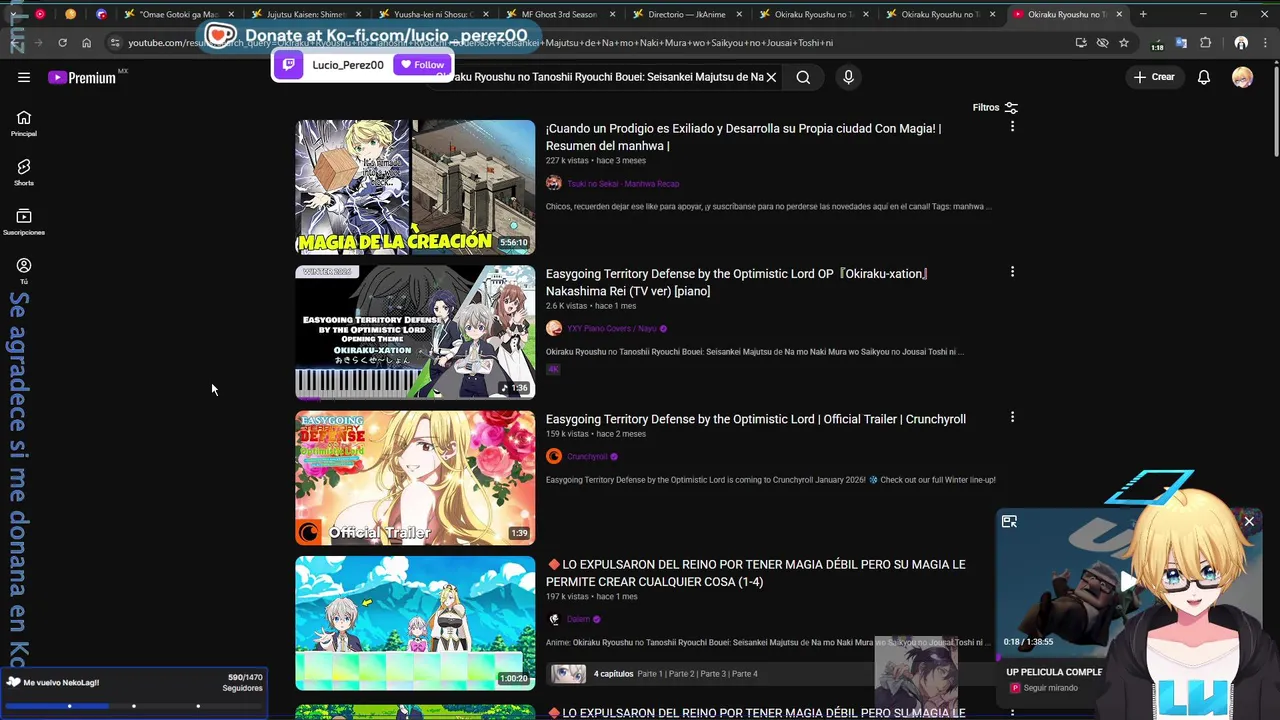Click the UP PELICULA COMPLE miniplayer title
The image size is (1280, 720).
(x=1054, y=672)
